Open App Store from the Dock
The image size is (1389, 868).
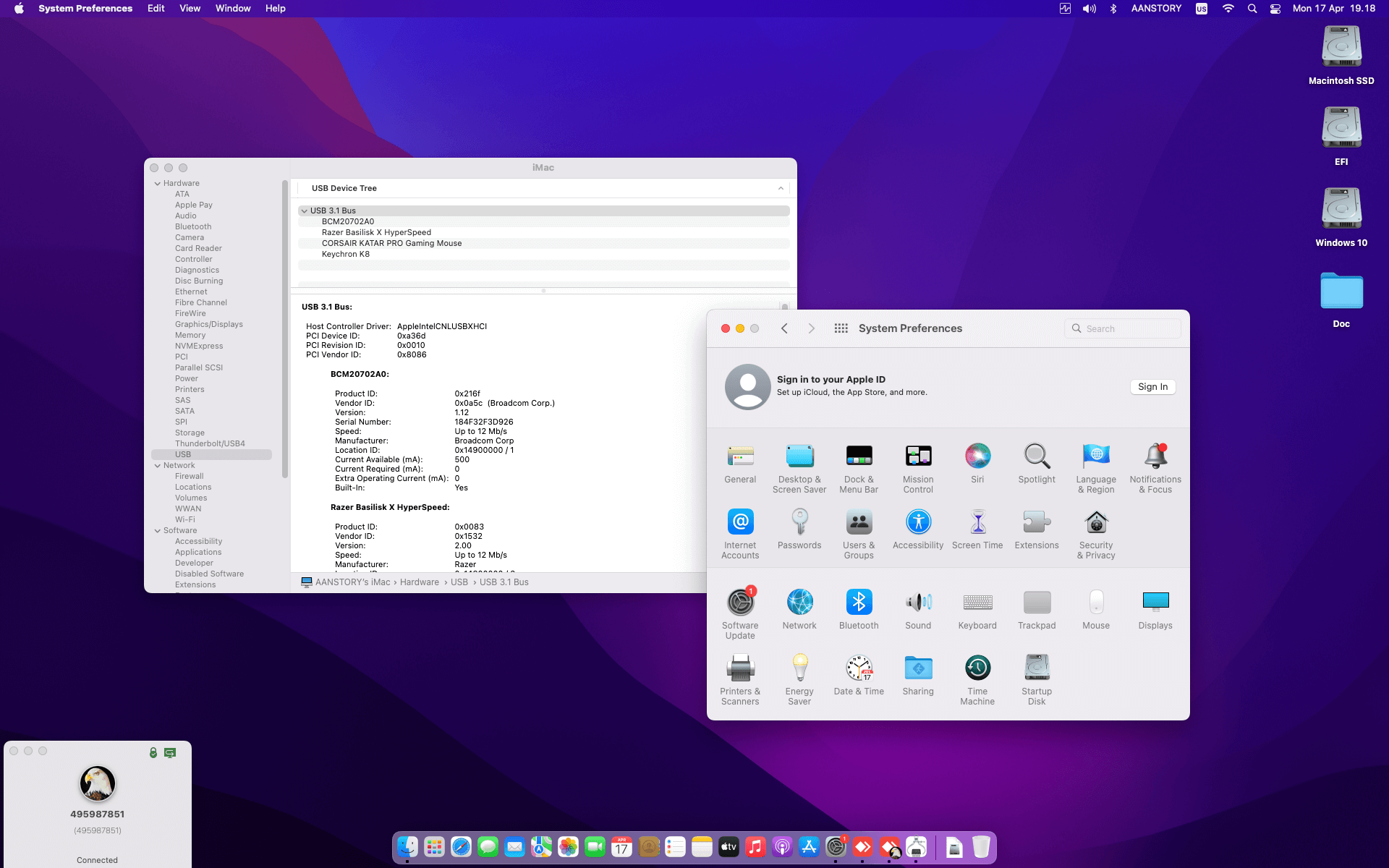[x=808, y=846]
